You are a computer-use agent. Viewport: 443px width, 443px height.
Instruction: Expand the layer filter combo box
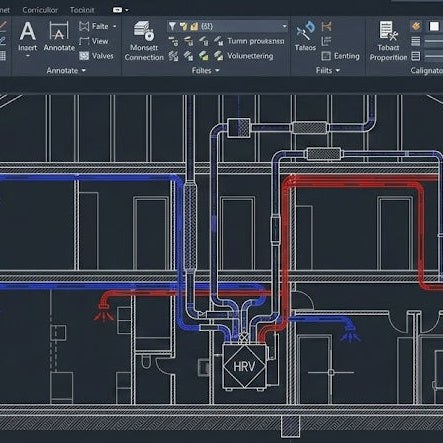tap(284, 26)
